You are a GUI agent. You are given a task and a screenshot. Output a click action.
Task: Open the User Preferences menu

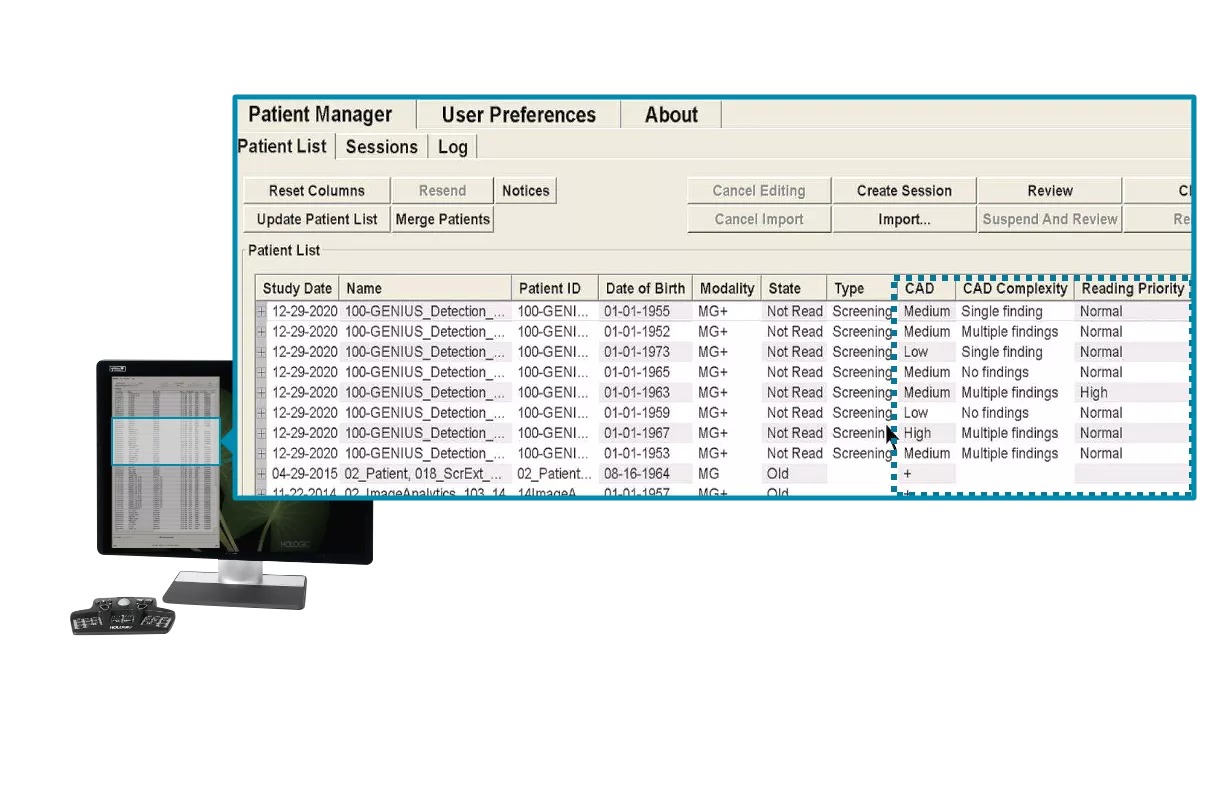pyautogui.click(x=518, y=114)
